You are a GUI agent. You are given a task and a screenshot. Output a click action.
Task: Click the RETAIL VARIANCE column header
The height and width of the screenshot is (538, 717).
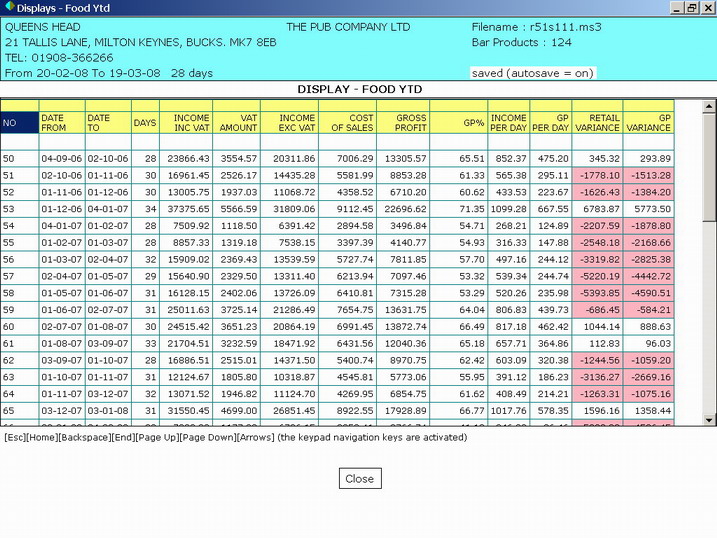597,123
